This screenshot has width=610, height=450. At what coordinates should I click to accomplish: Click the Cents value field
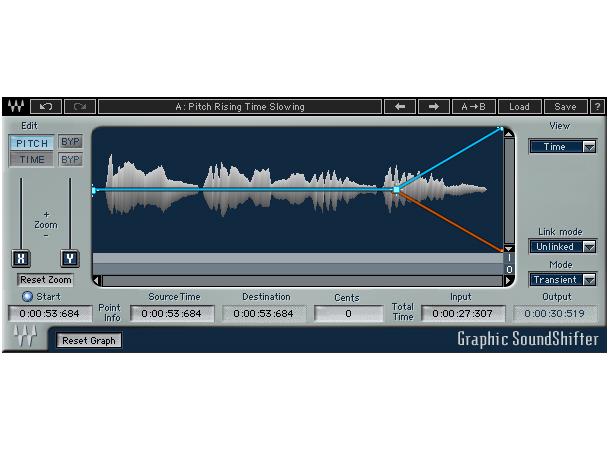[x=347, y=313]
